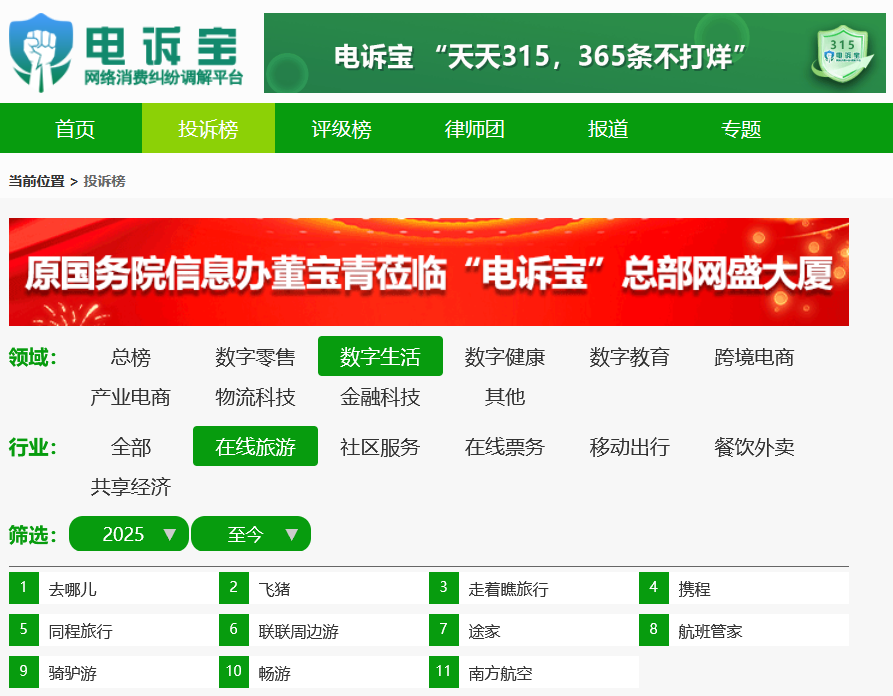The height and width of the screenshot is (696, 893).
Task: Select 金融科技 domain filter
Action: (380, 396)
